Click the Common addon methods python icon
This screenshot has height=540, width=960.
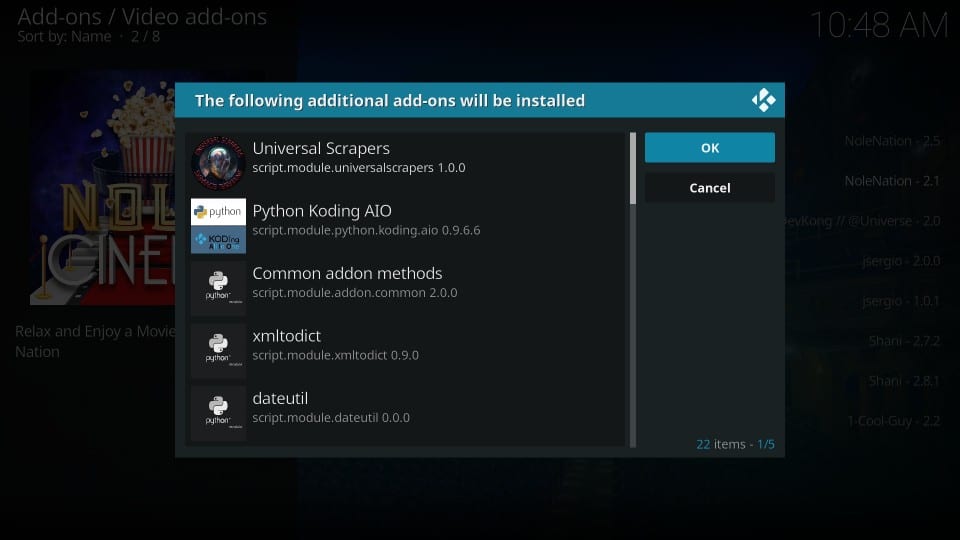pos(218,288)
